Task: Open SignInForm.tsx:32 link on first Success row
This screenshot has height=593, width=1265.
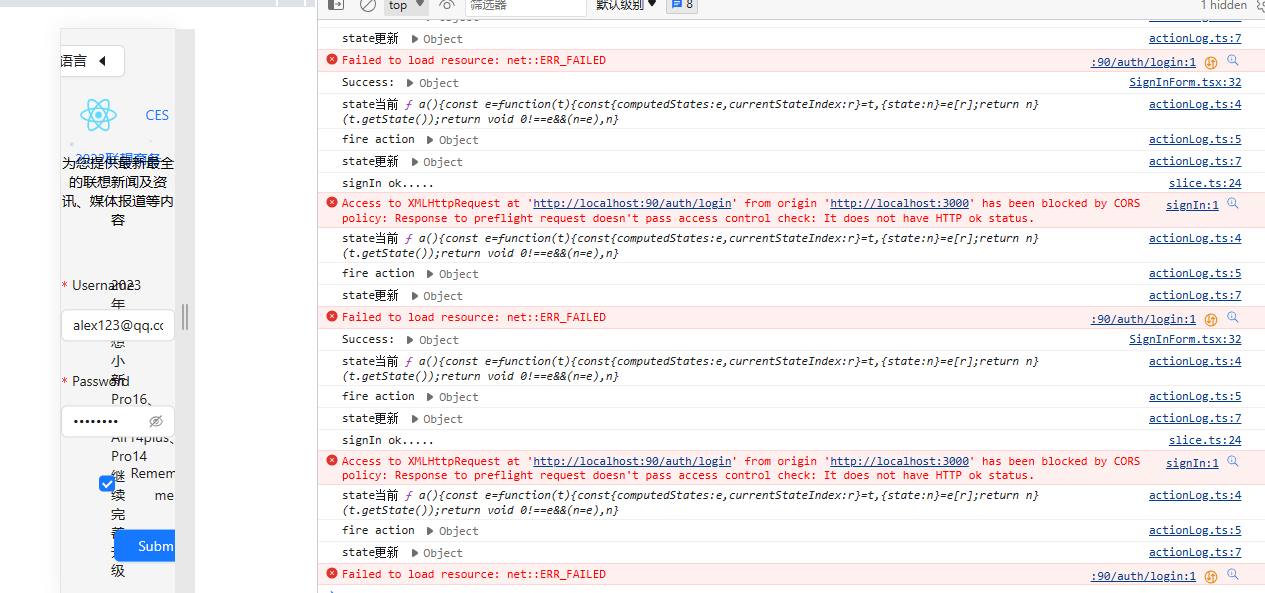Action: click(1185, 83)
